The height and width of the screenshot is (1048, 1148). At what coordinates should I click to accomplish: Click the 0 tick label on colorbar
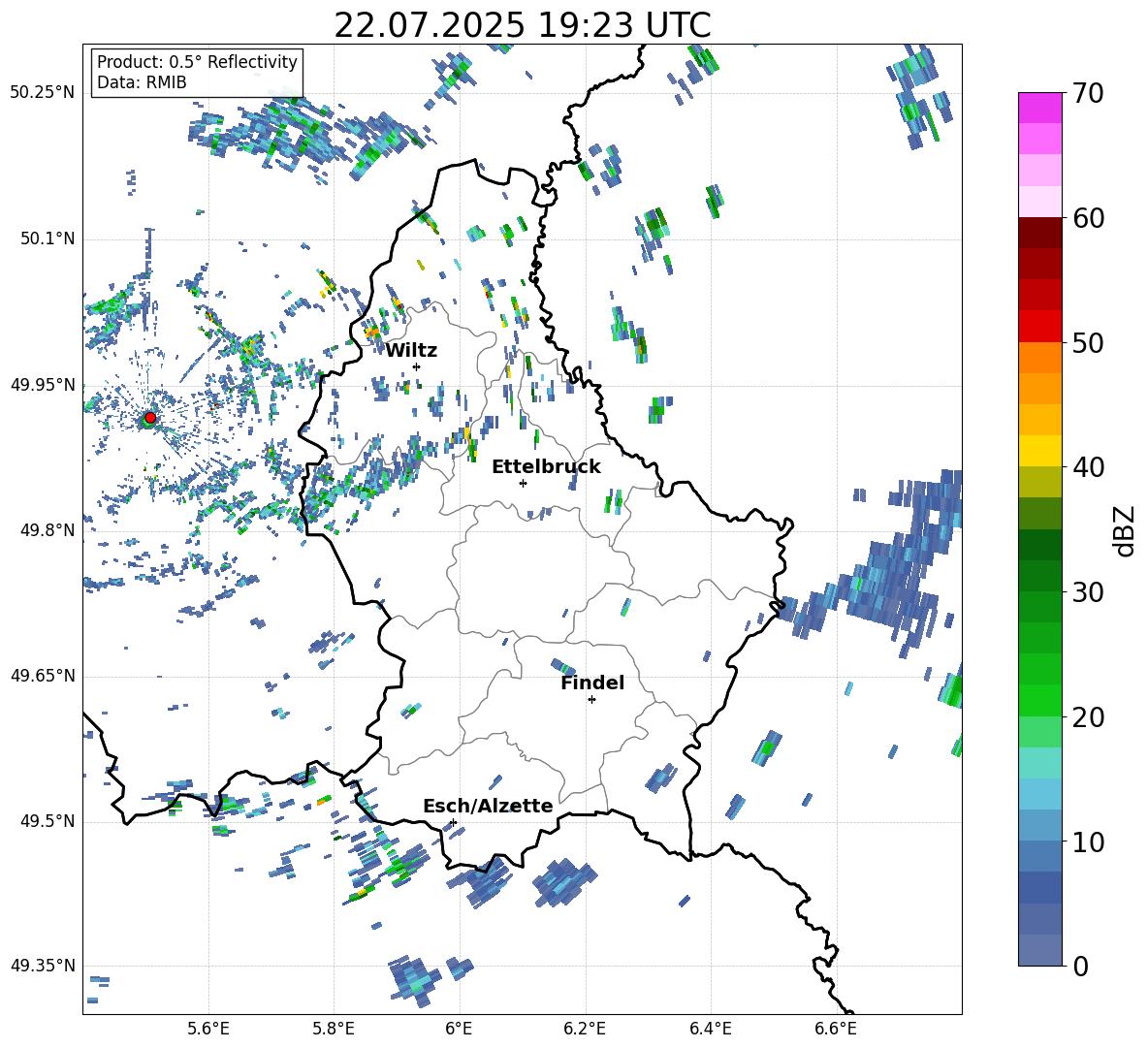tap(1080, 966)
